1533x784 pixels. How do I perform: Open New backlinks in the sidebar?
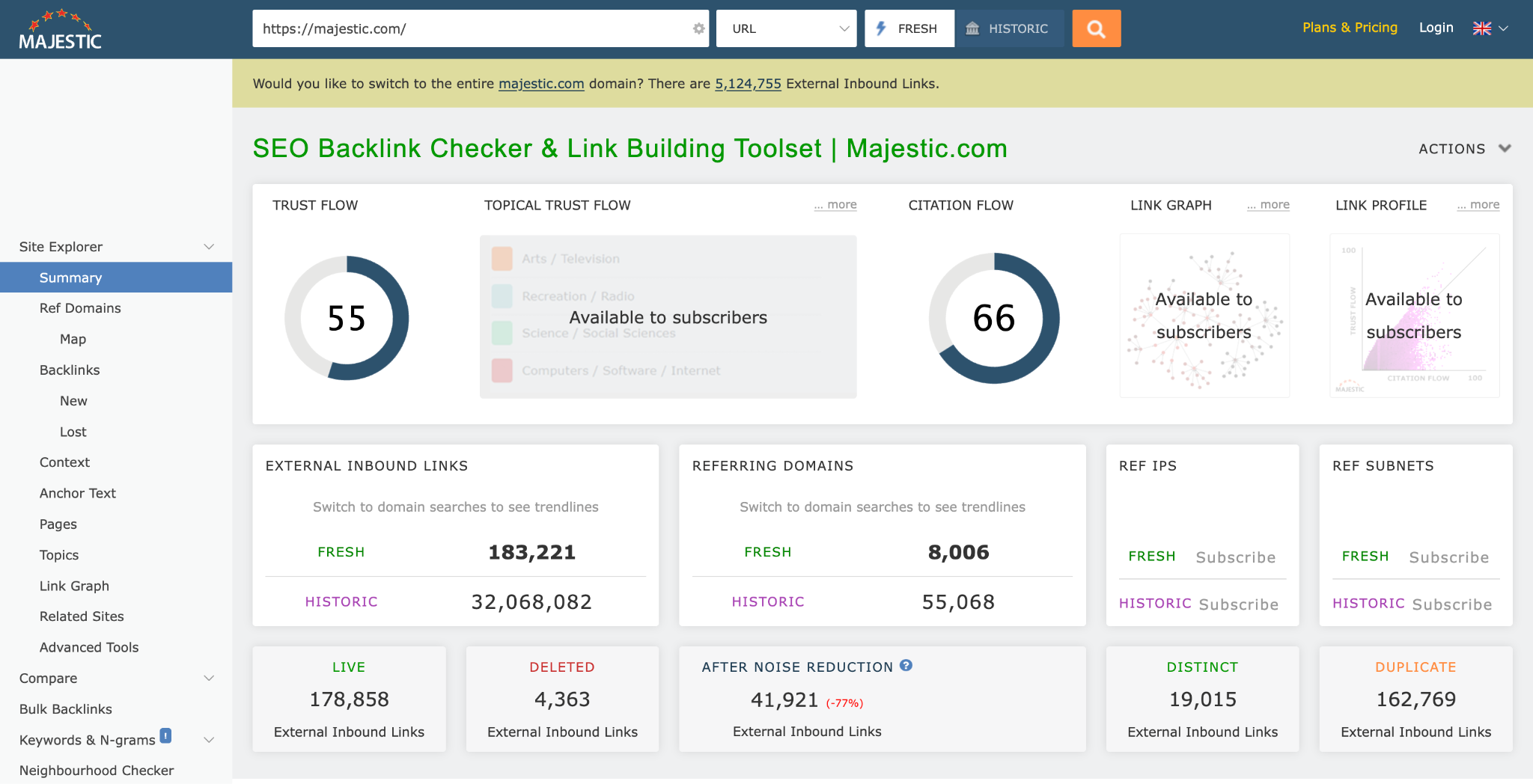tap(73, 401)
